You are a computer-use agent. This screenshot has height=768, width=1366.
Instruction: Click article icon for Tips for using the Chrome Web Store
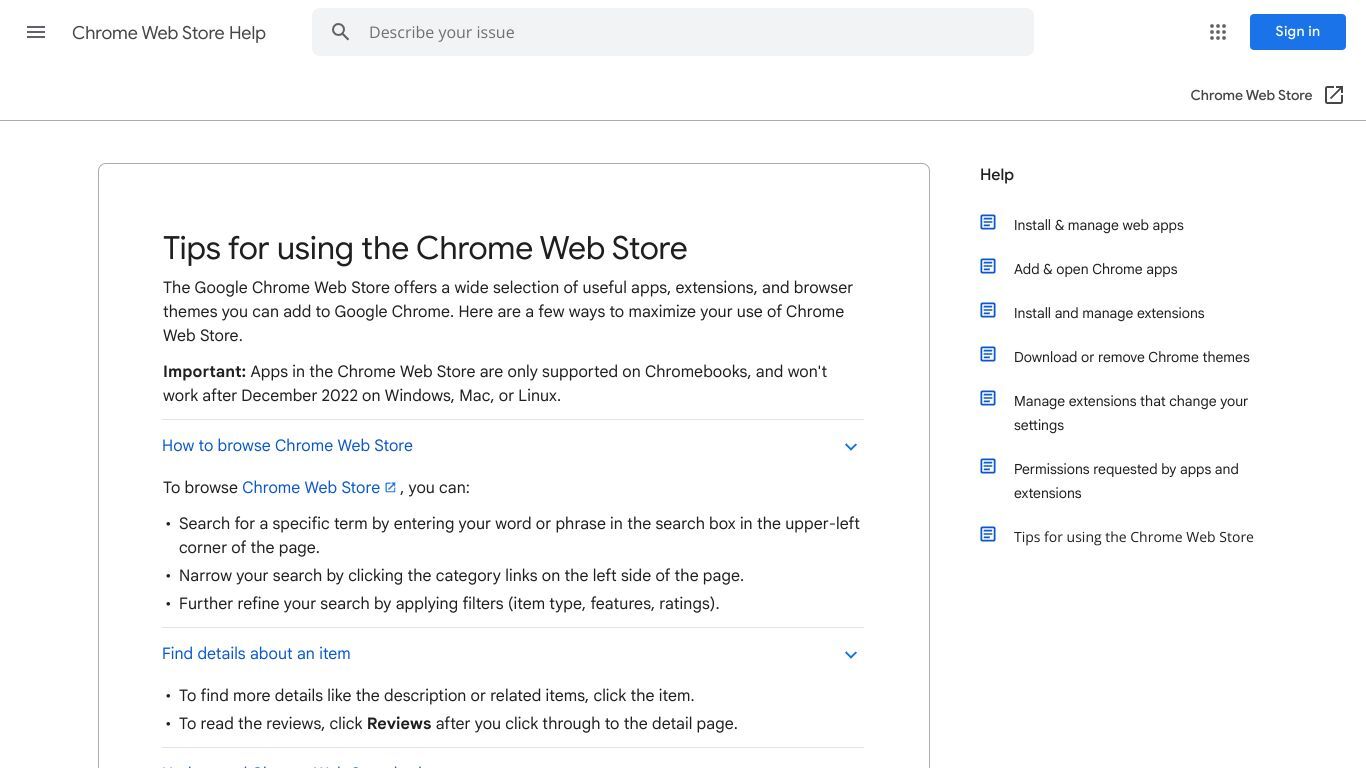pos(988,535)
